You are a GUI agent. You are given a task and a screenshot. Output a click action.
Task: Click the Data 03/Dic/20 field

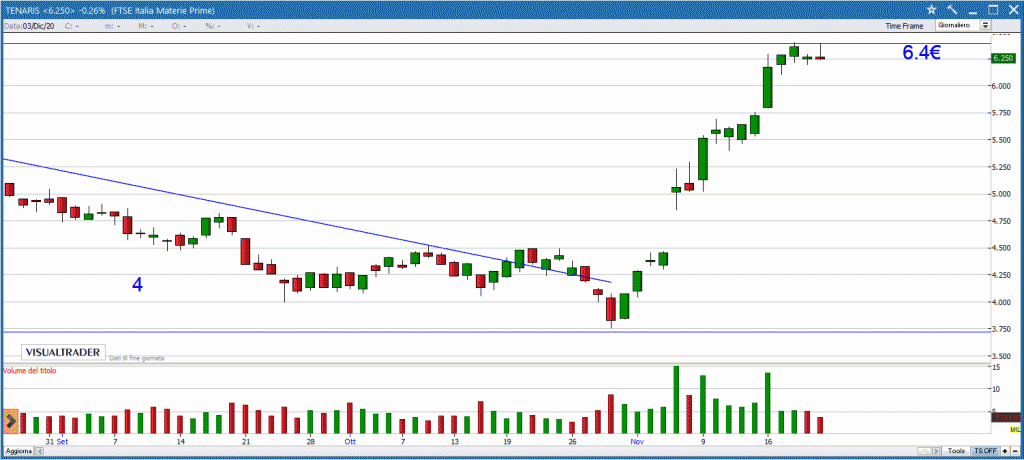[29, 25]
